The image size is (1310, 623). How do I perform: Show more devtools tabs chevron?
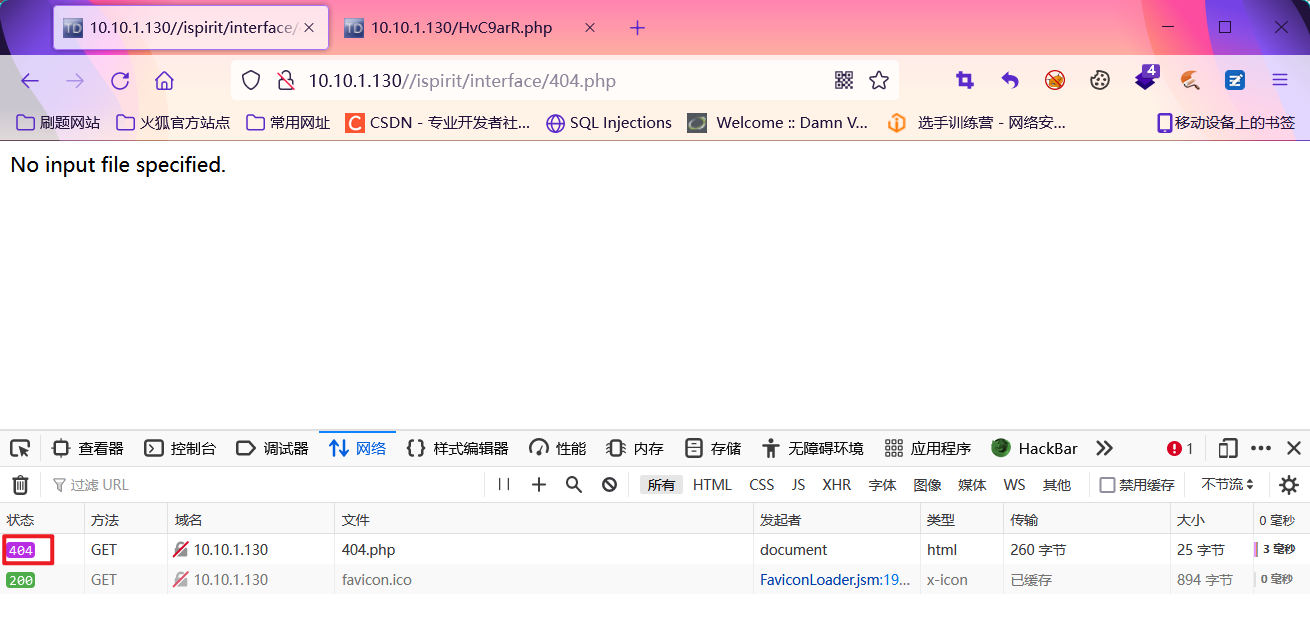(1104, 448)
